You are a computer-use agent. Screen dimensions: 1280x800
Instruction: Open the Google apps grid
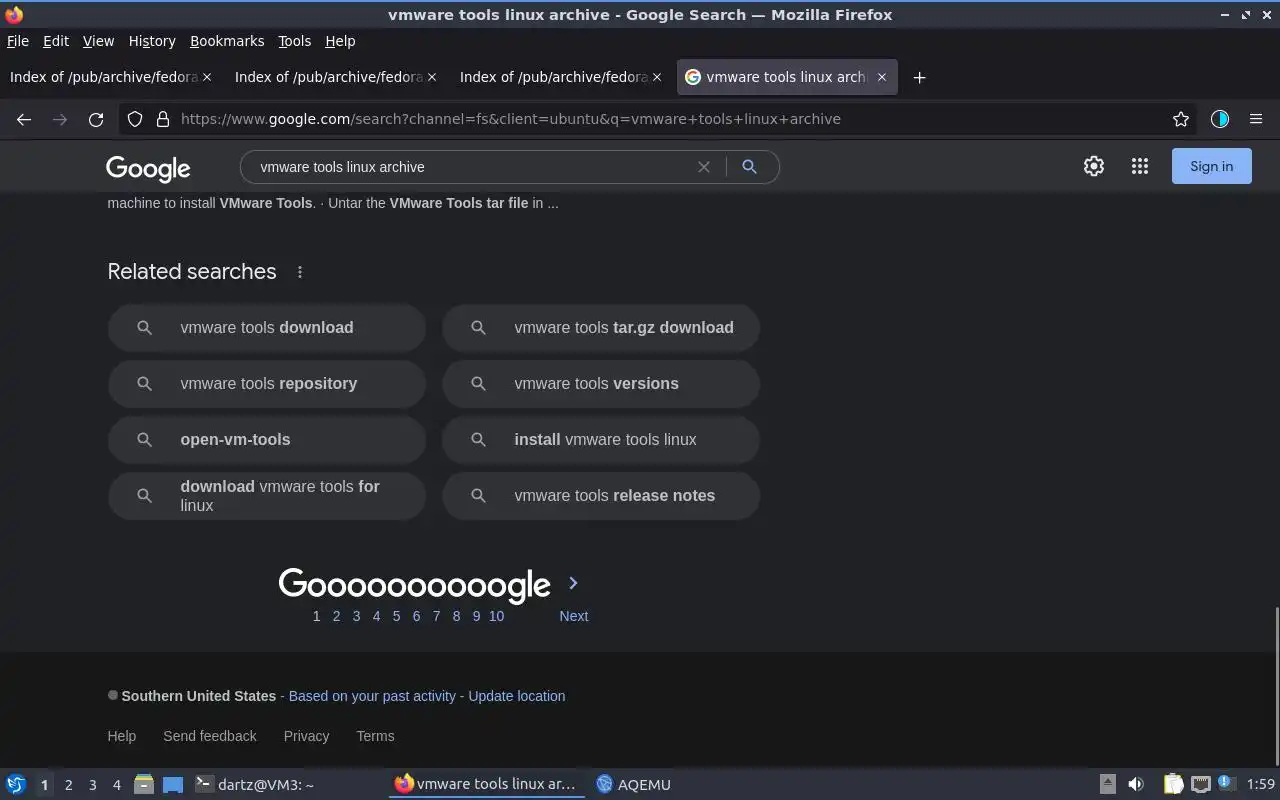coord(1140,167)
